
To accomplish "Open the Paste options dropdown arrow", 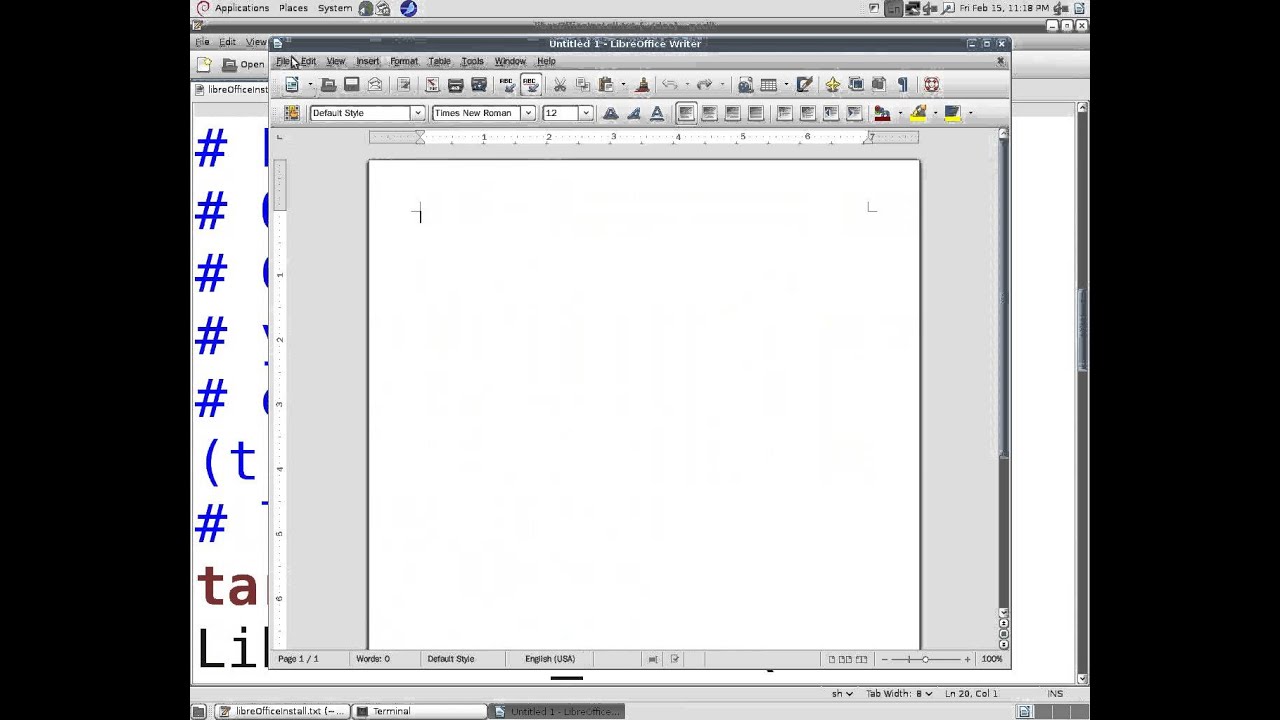I will coord(623,84).
